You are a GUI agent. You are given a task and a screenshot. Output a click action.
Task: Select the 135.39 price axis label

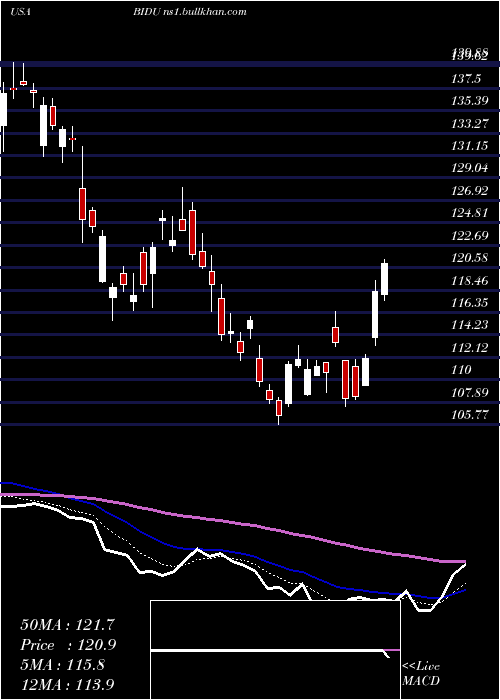[470, 101]
